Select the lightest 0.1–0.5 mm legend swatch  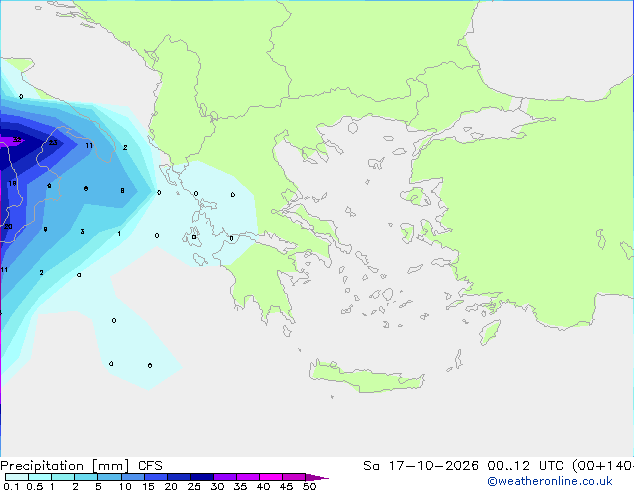17,477
